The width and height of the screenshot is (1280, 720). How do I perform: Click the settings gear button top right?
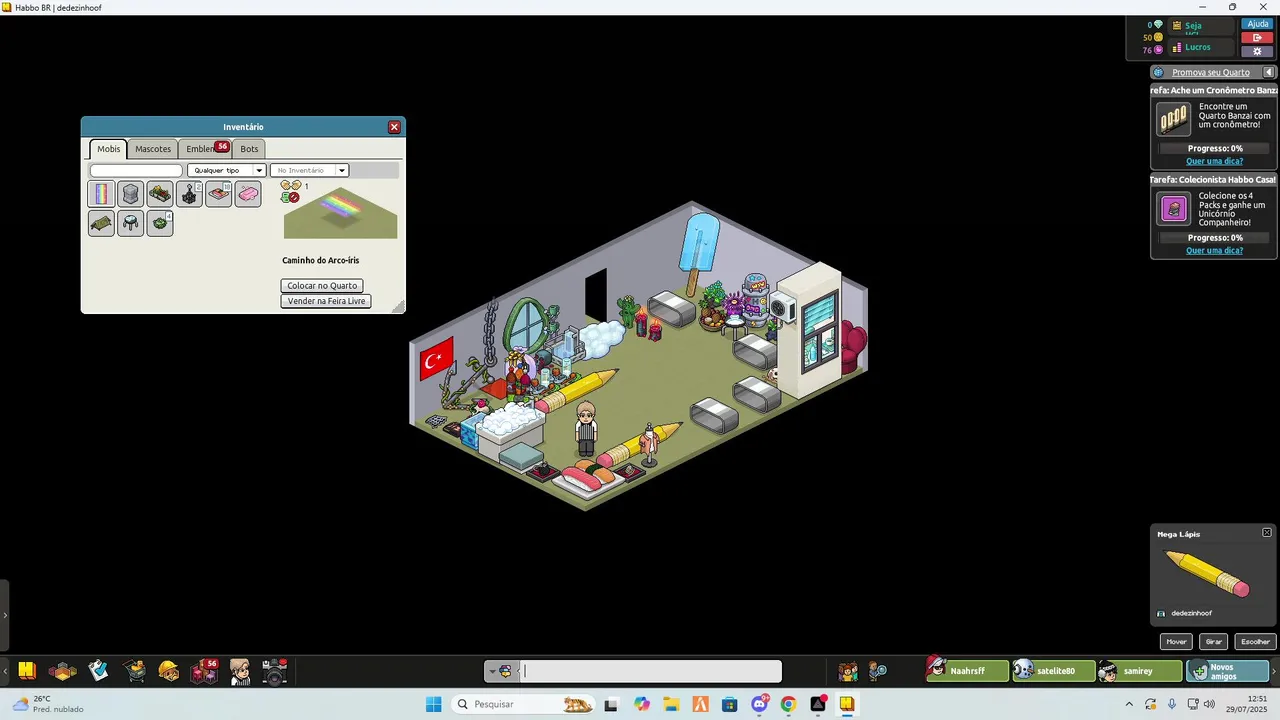tap(1257, 51)
